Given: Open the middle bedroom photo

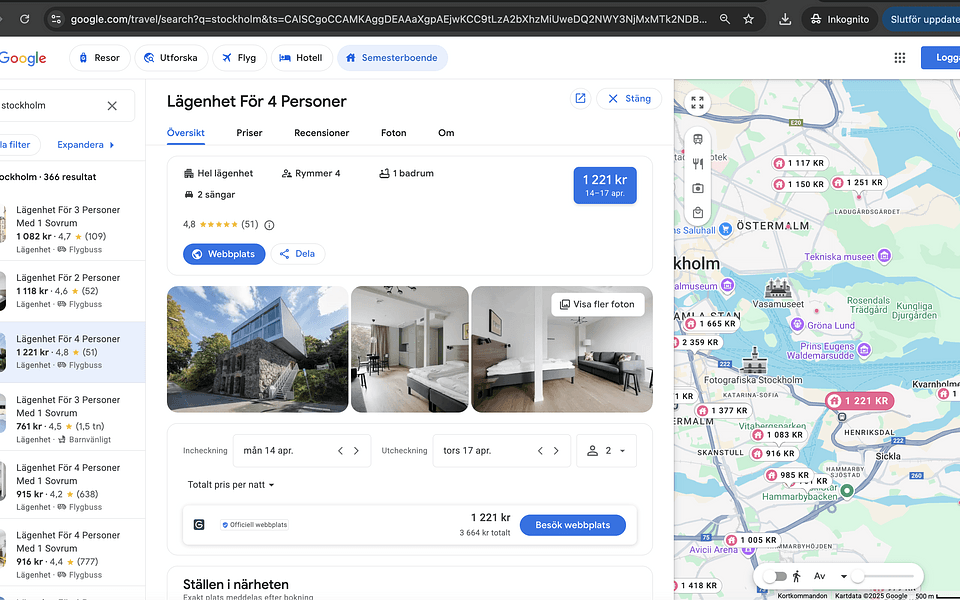Looking at the screenshot, I should point(409,349).
